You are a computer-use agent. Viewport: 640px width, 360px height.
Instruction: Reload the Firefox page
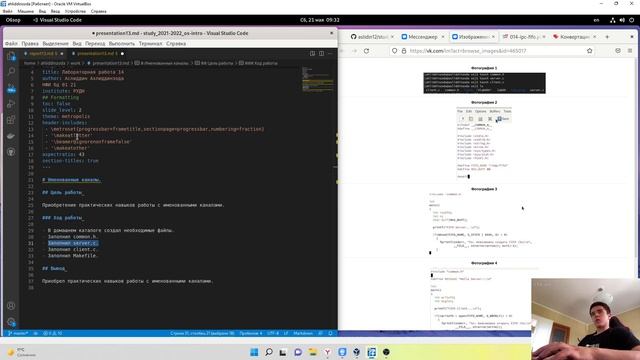(x=367, y=51)
